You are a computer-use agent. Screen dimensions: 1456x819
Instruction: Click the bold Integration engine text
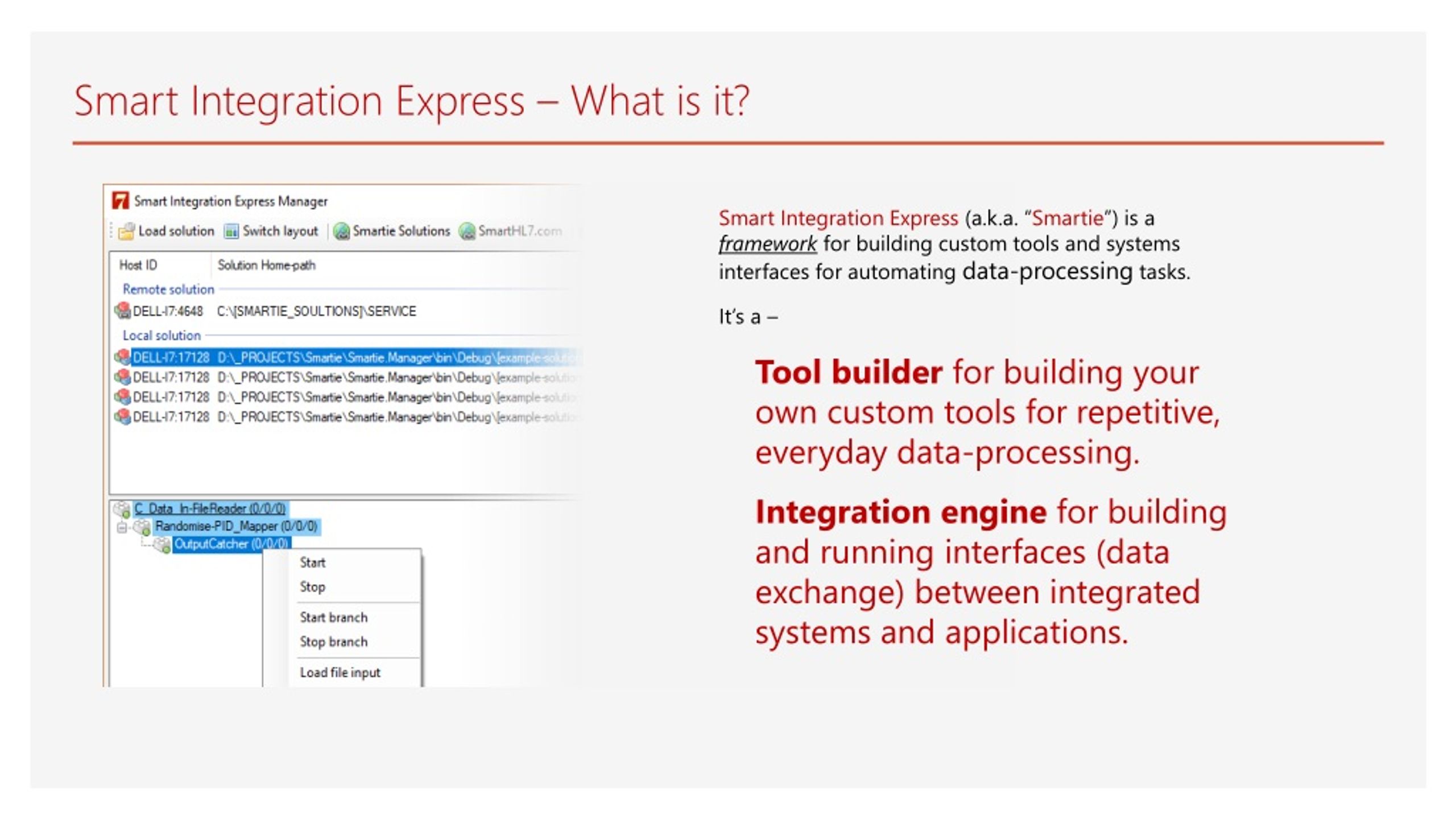[x=901, y=511]
